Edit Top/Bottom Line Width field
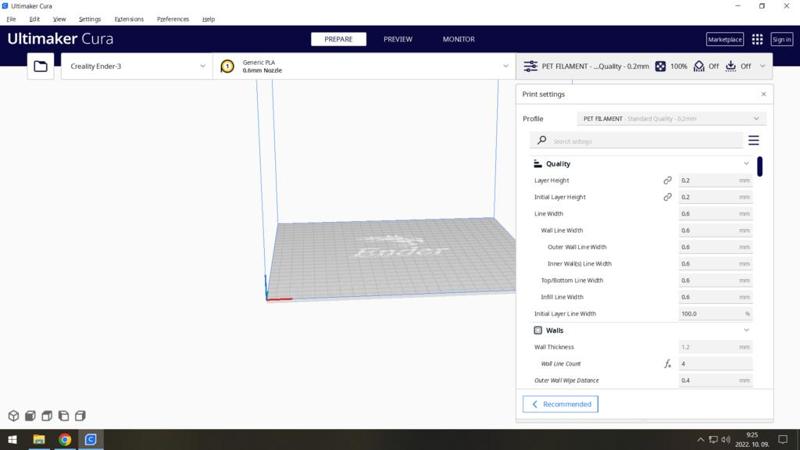The height and width of the screenshot is (450, 800). point(715,281)
